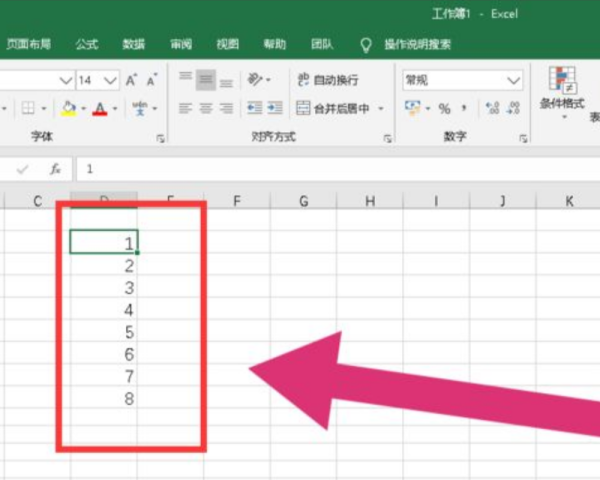Open merge and center dropdown arrow
This screenshot has height=480, width=600.
381,109
